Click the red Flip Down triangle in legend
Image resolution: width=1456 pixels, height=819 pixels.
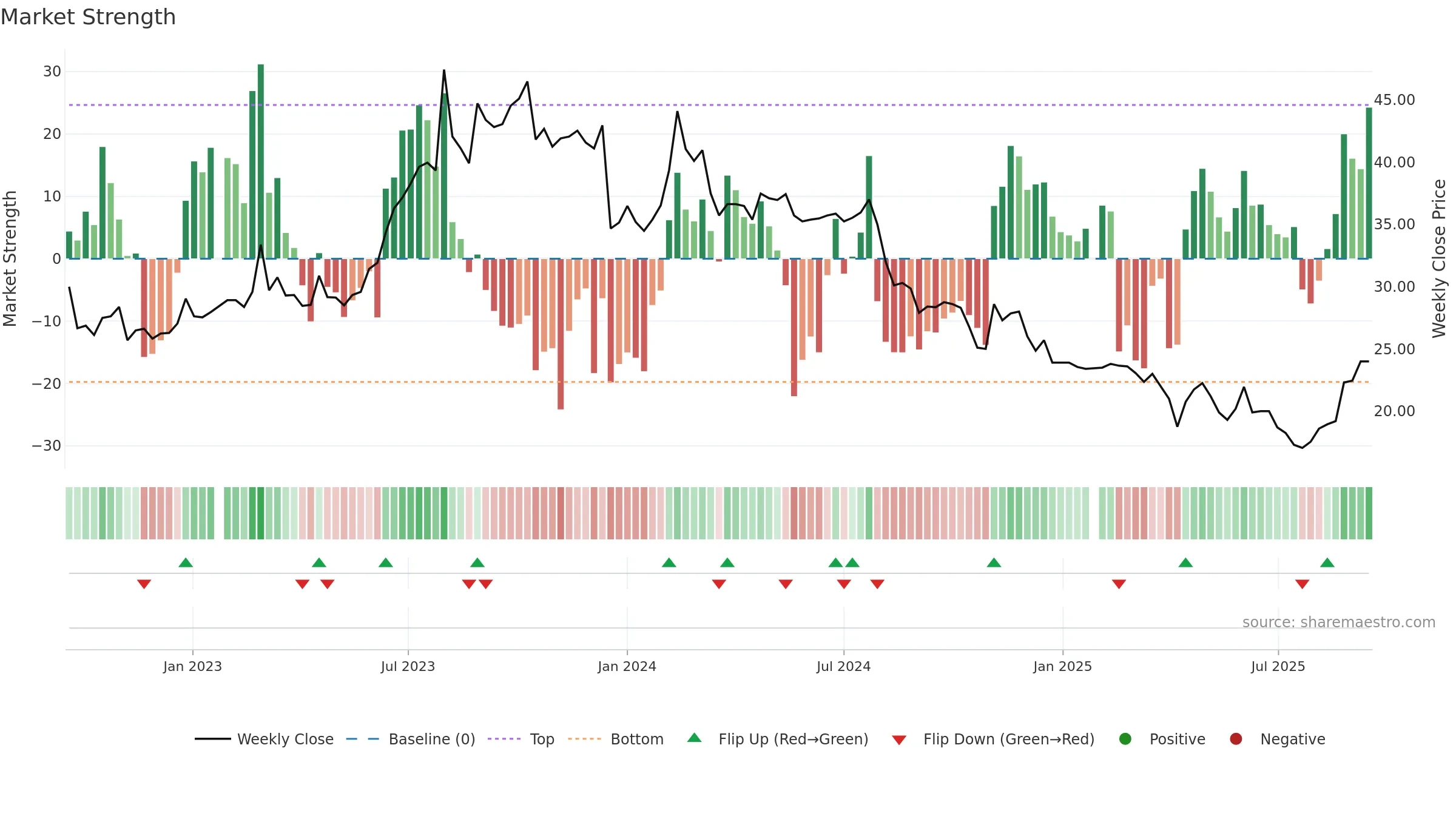click(899, 740)
